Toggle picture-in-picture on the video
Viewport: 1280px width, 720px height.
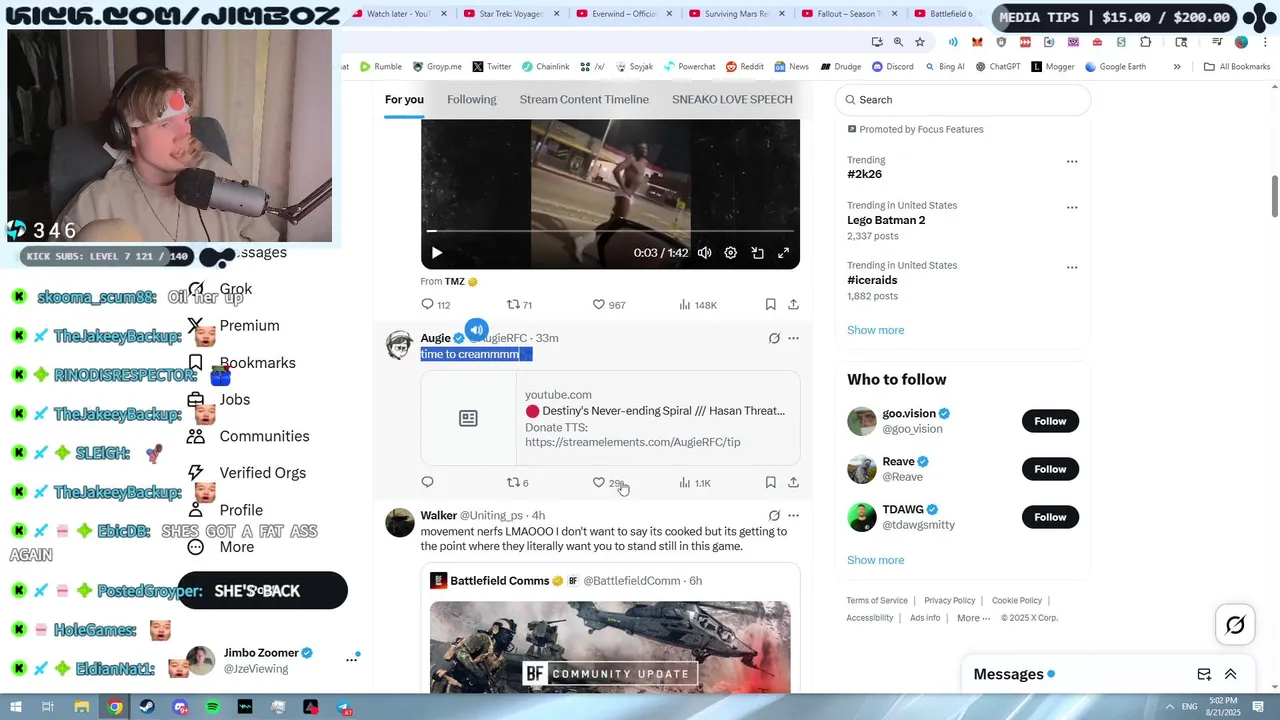757,253
